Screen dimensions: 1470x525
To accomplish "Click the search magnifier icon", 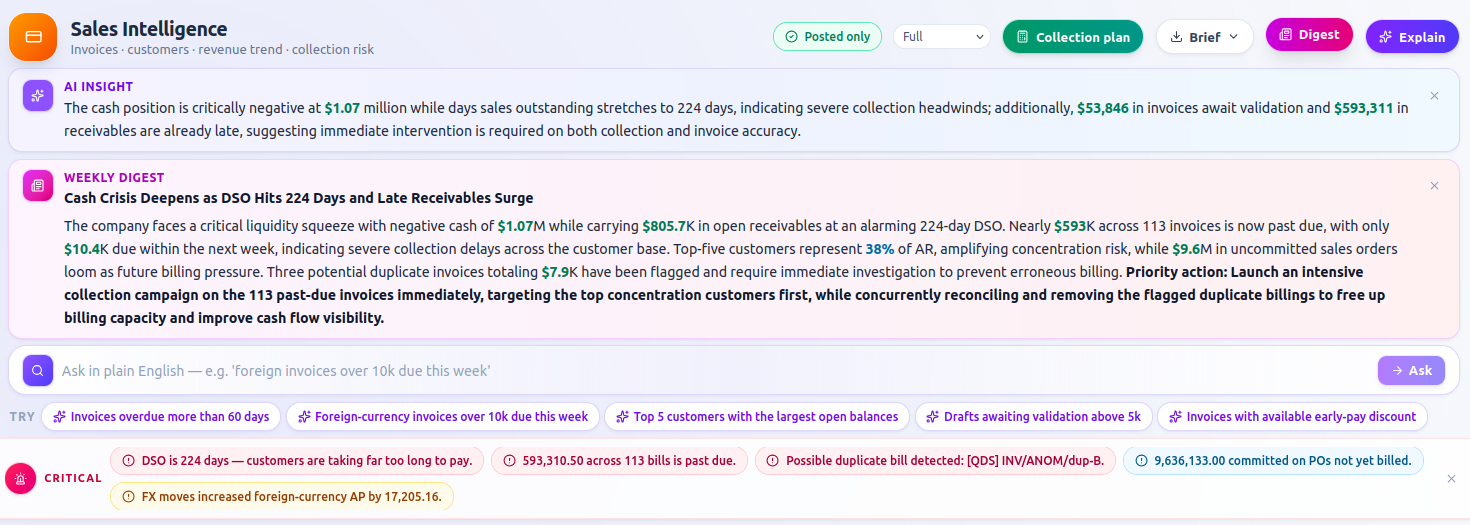I will pyautogui.click(x=37, y=370).
